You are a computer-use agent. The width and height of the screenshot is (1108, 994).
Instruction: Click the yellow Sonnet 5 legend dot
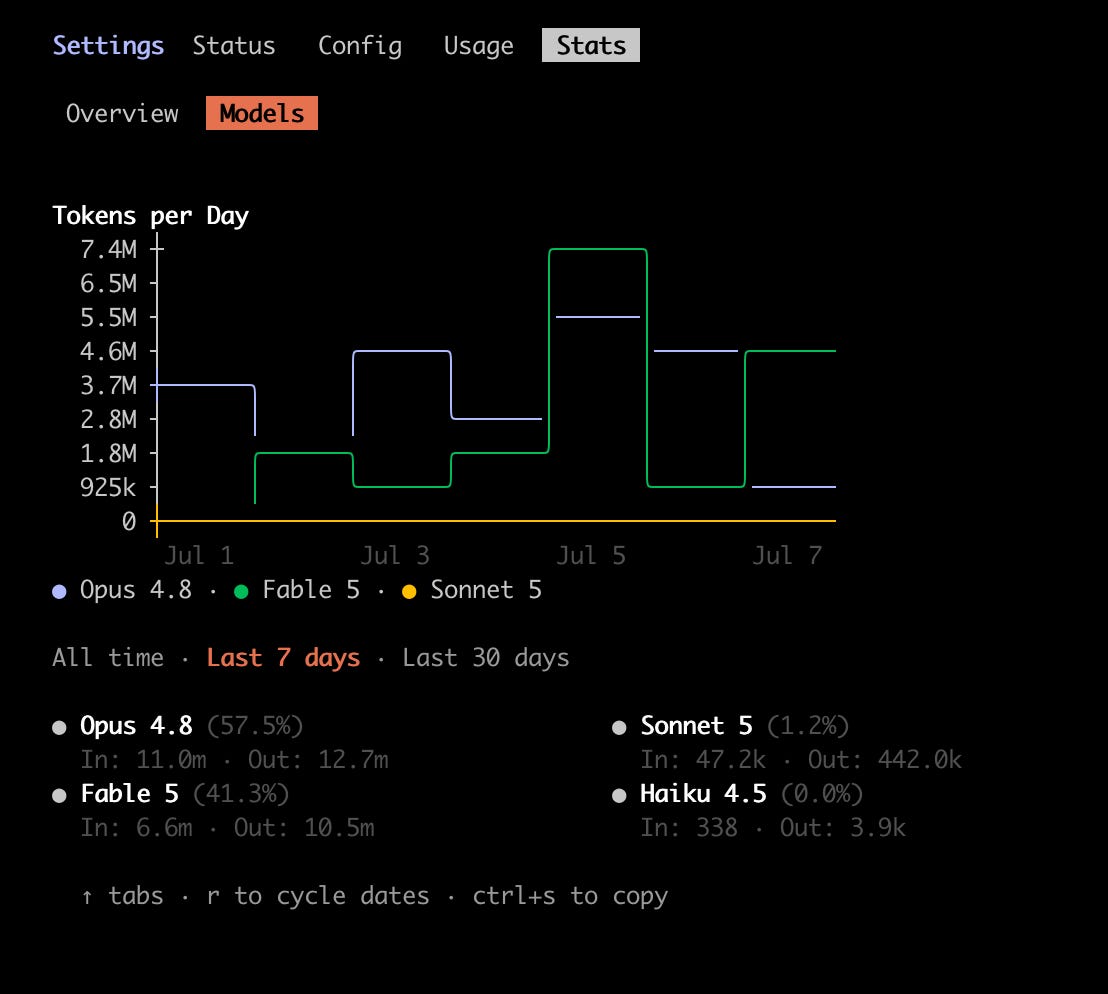point(409,591)
